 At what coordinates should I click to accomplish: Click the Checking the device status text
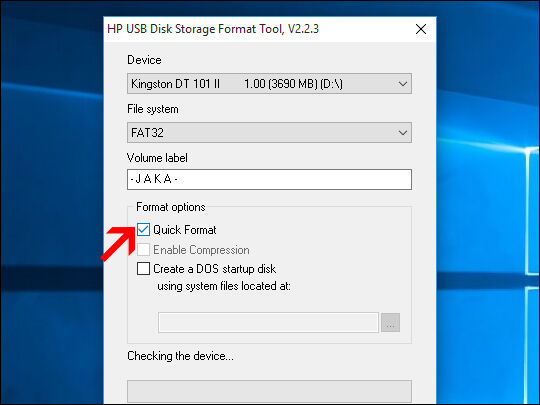tap(180, 356)
